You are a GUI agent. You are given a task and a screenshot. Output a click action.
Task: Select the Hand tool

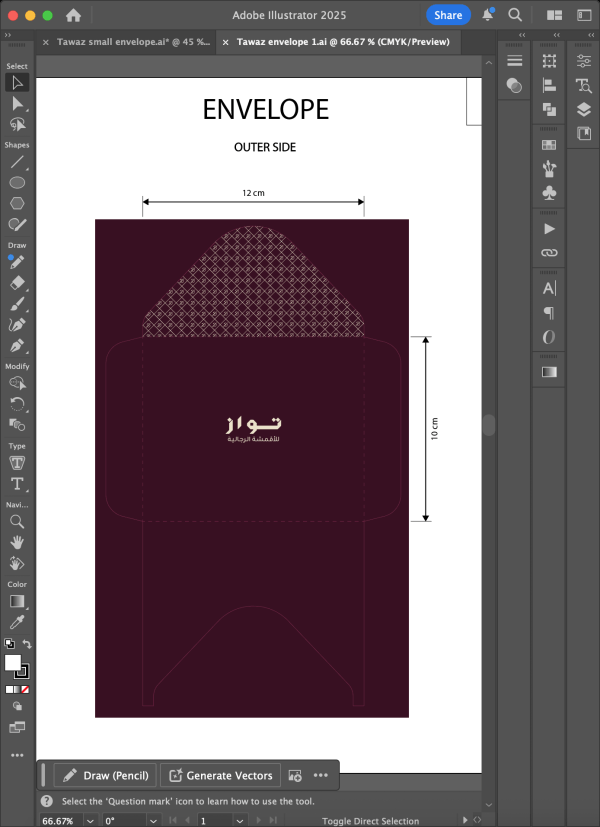click(x=17, y=542)
